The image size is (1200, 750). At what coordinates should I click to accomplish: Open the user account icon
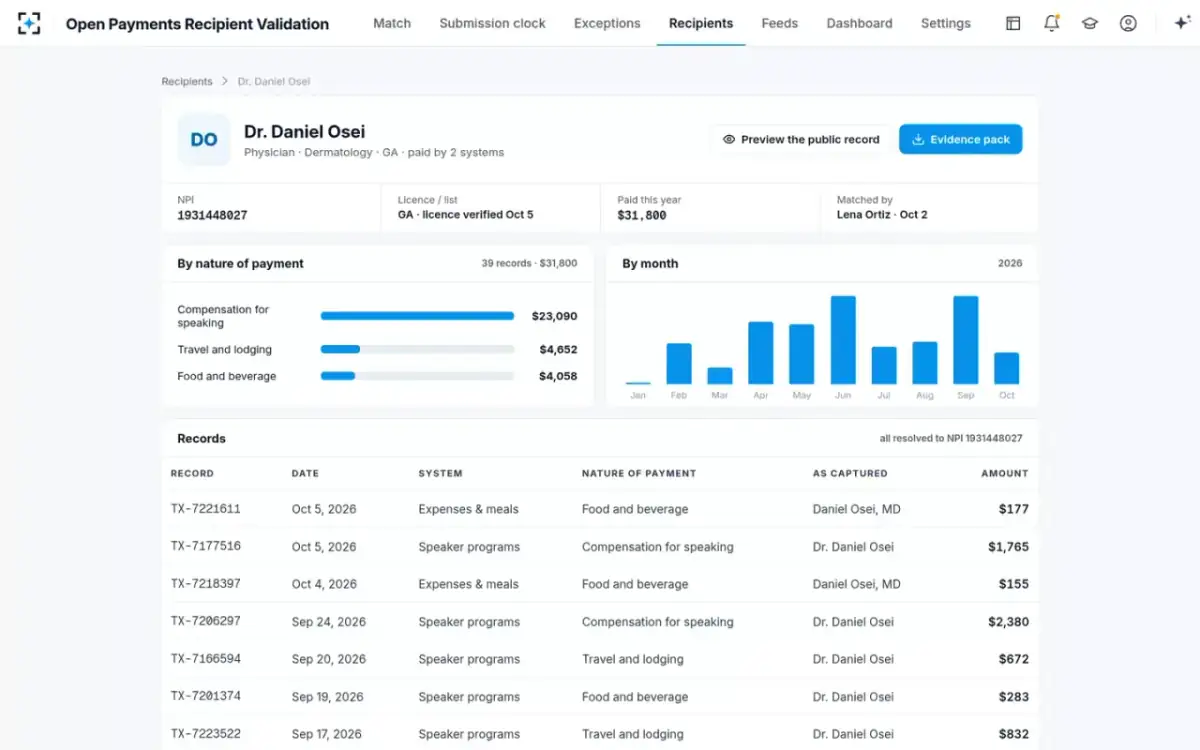tap(1128, 23)
